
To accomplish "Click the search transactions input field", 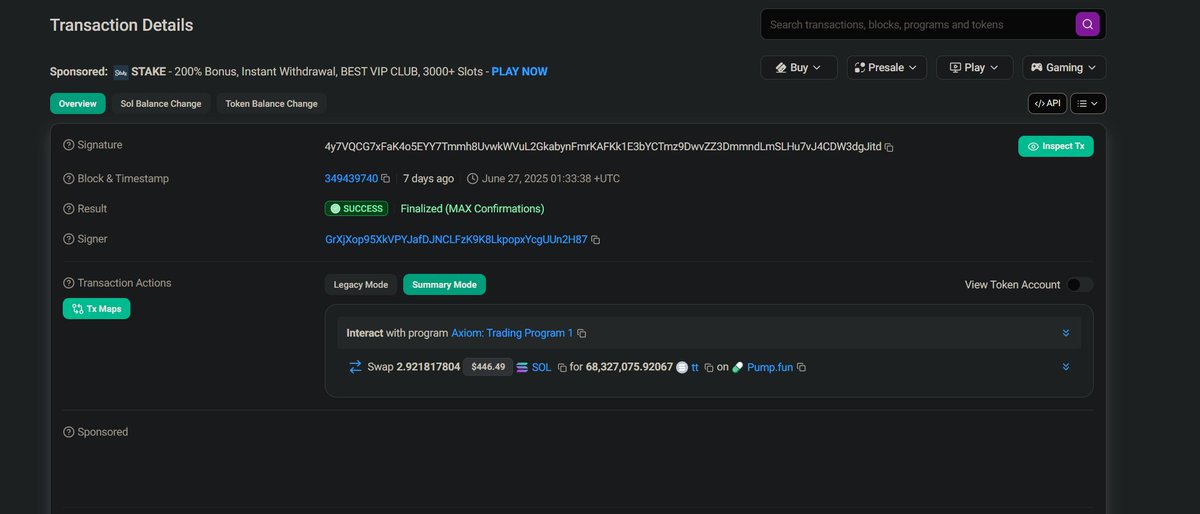I will (x=918, y=24).
